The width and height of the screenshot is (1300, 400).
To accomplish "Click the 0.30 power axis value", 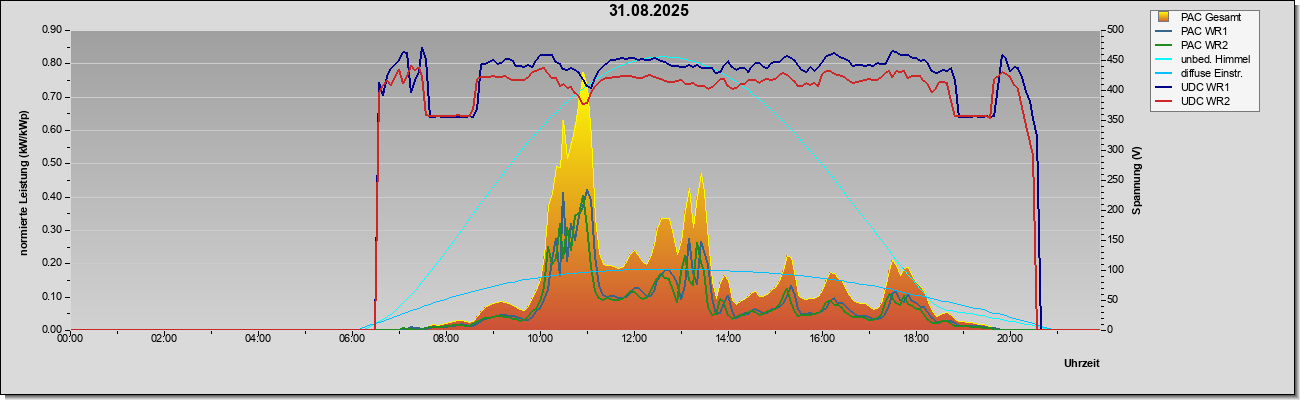I will point(53,230).
